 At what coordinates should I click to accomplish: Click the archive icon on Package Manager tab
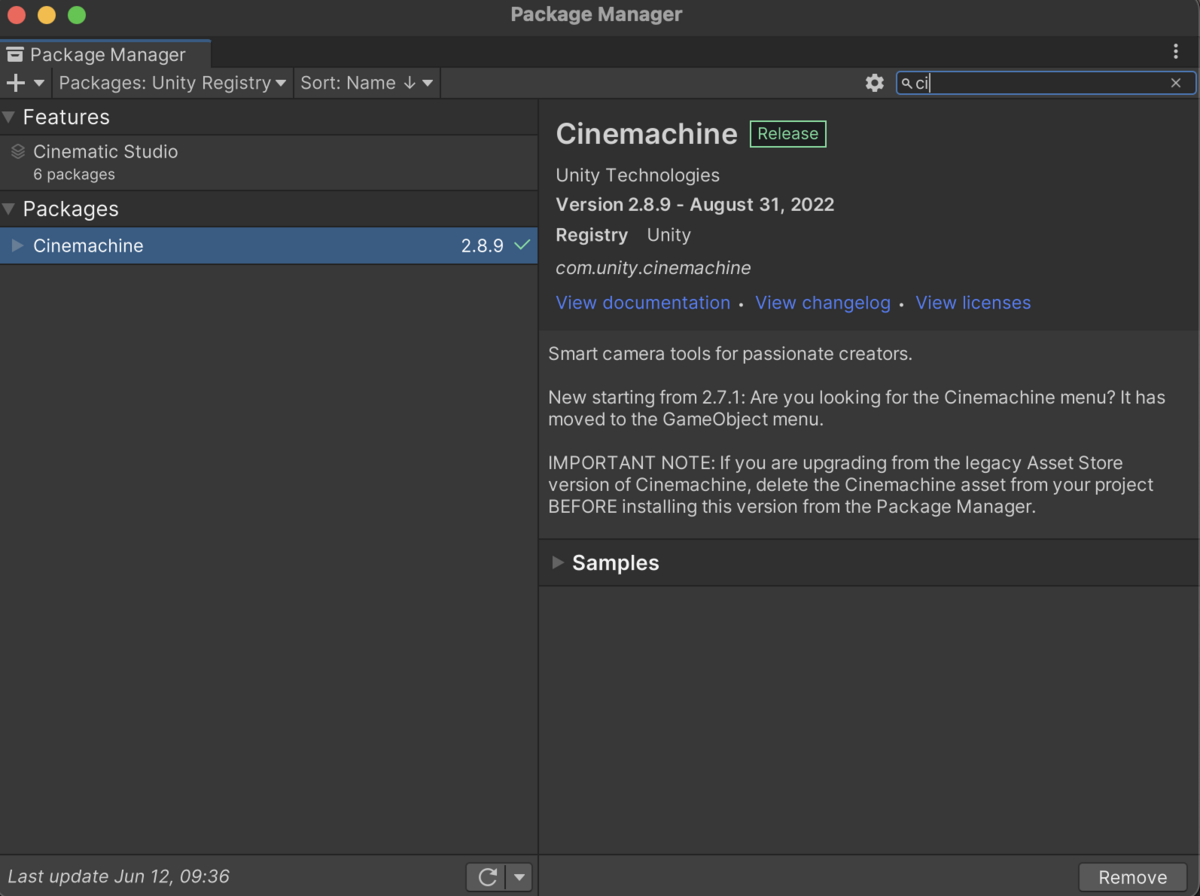(15, 55)
